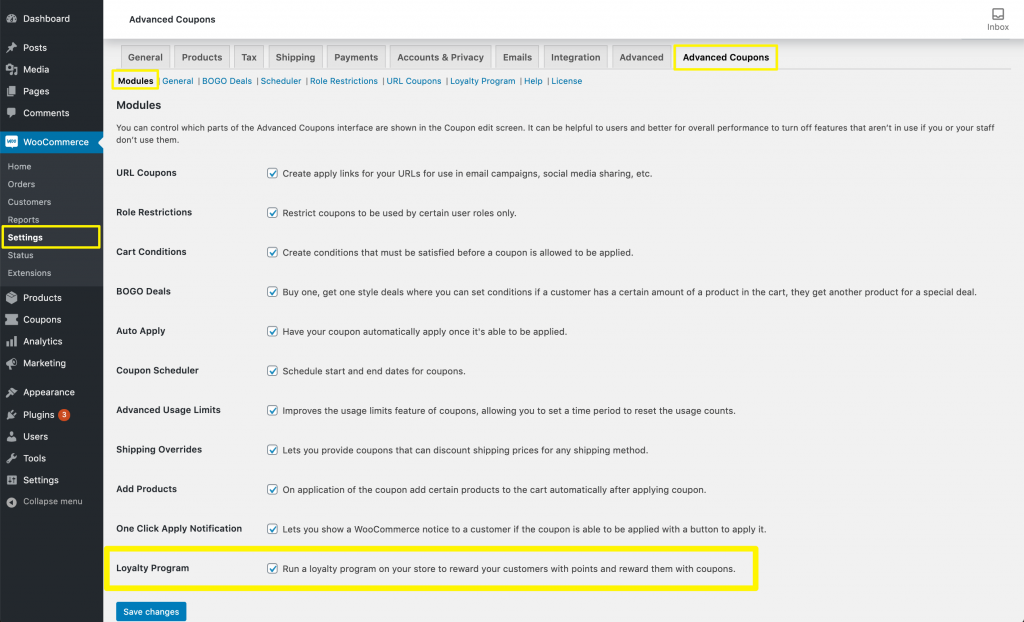Switch to the Integration tab
Viewport: 1024px width, 622px height.
[x=575, y=57]
